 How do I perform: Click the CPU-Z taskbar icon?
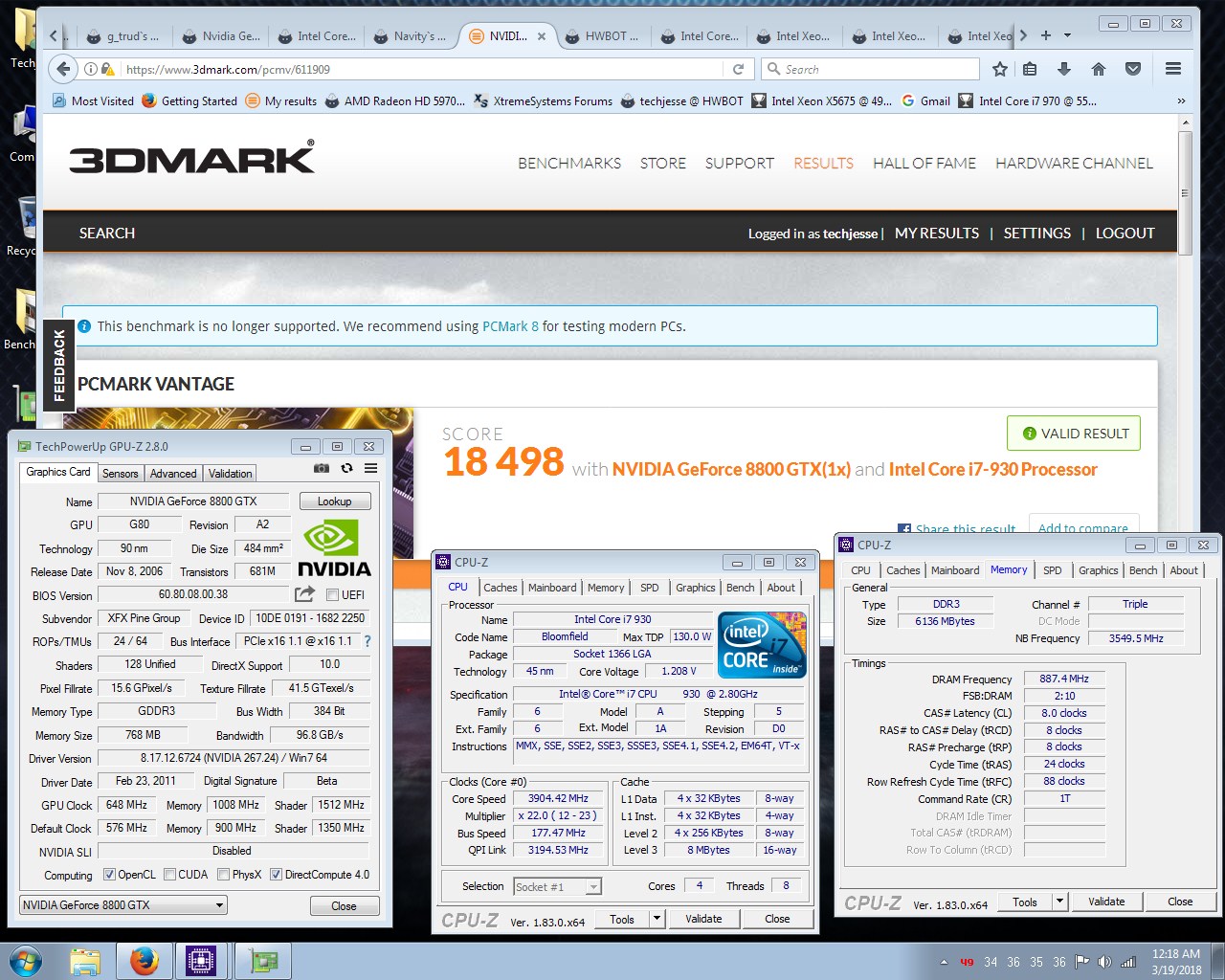pyautogui.click(x=200, y=961)
